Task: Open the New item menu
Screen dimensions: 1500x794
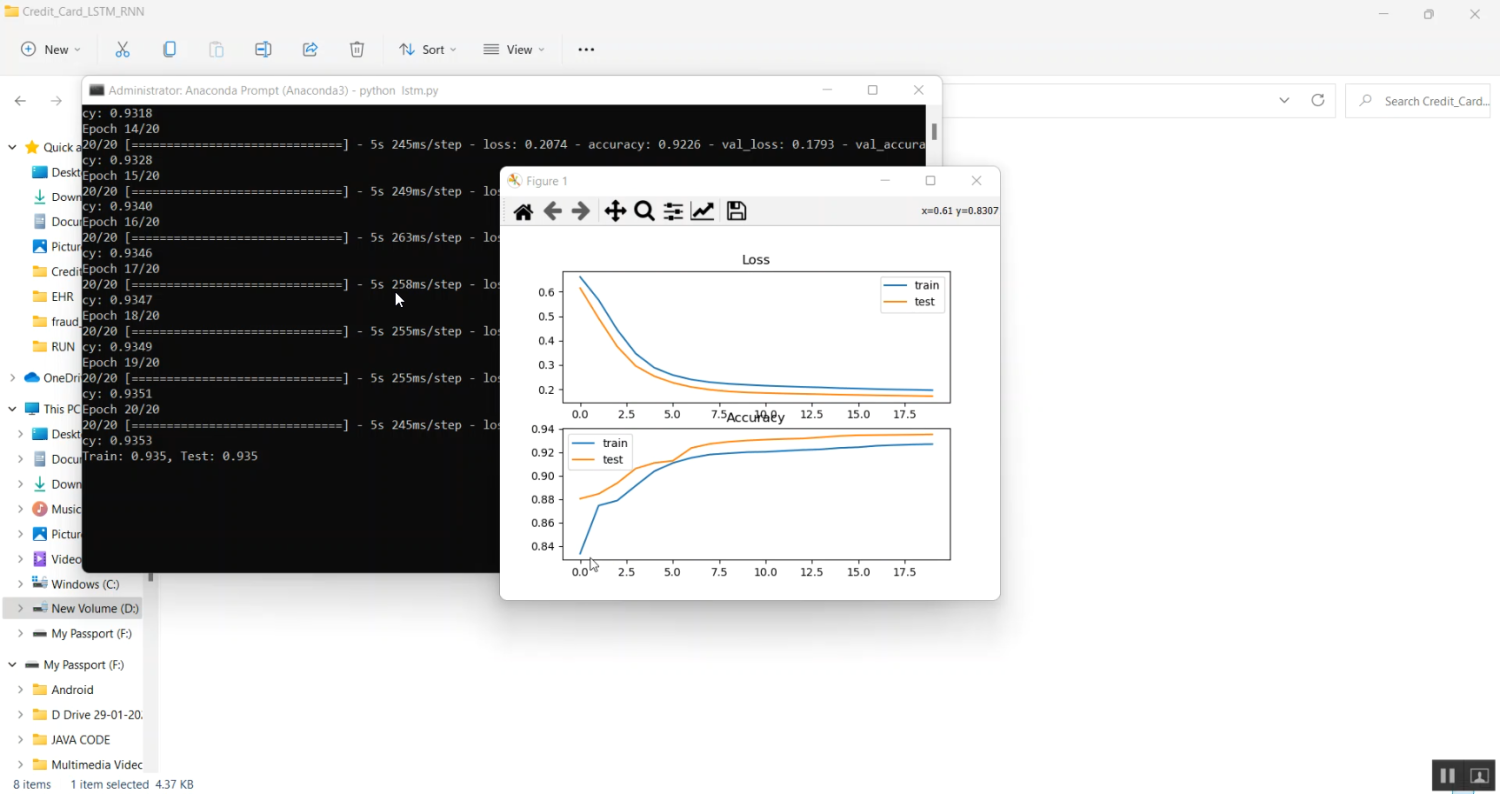Action: [x=51, y=49]
